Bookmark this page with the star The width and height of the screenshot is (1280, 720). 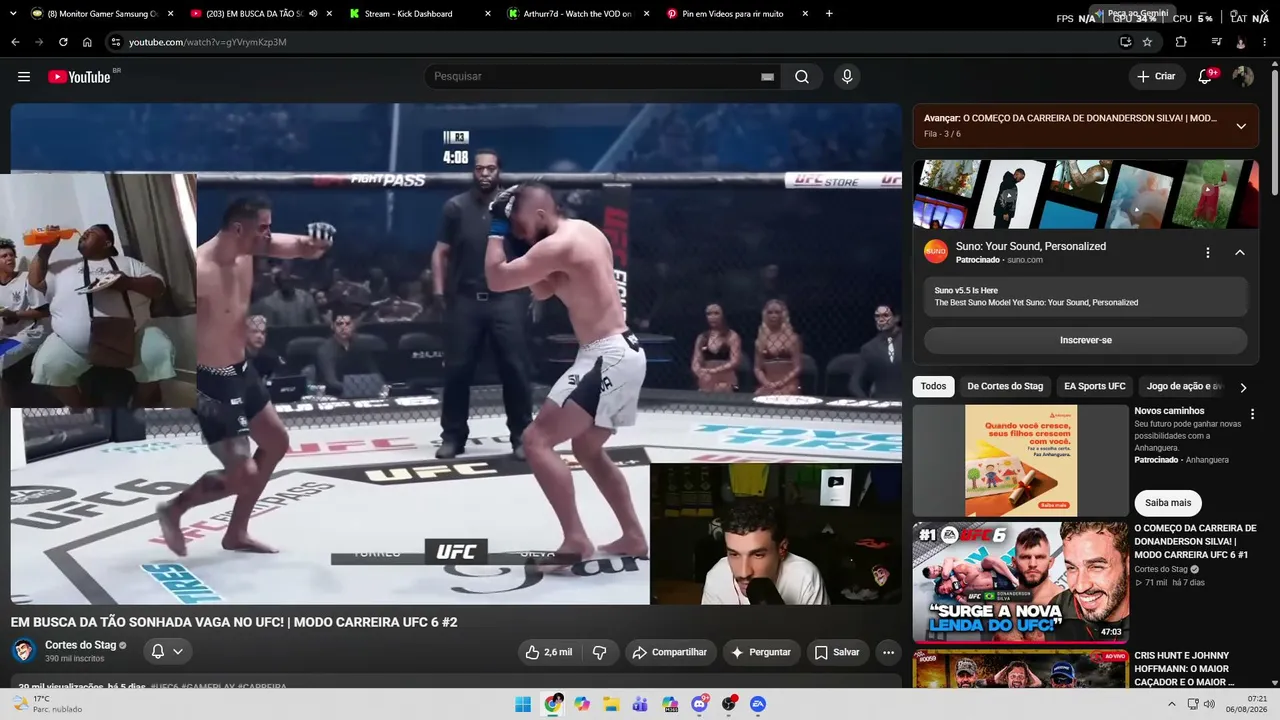(1147, 42)
